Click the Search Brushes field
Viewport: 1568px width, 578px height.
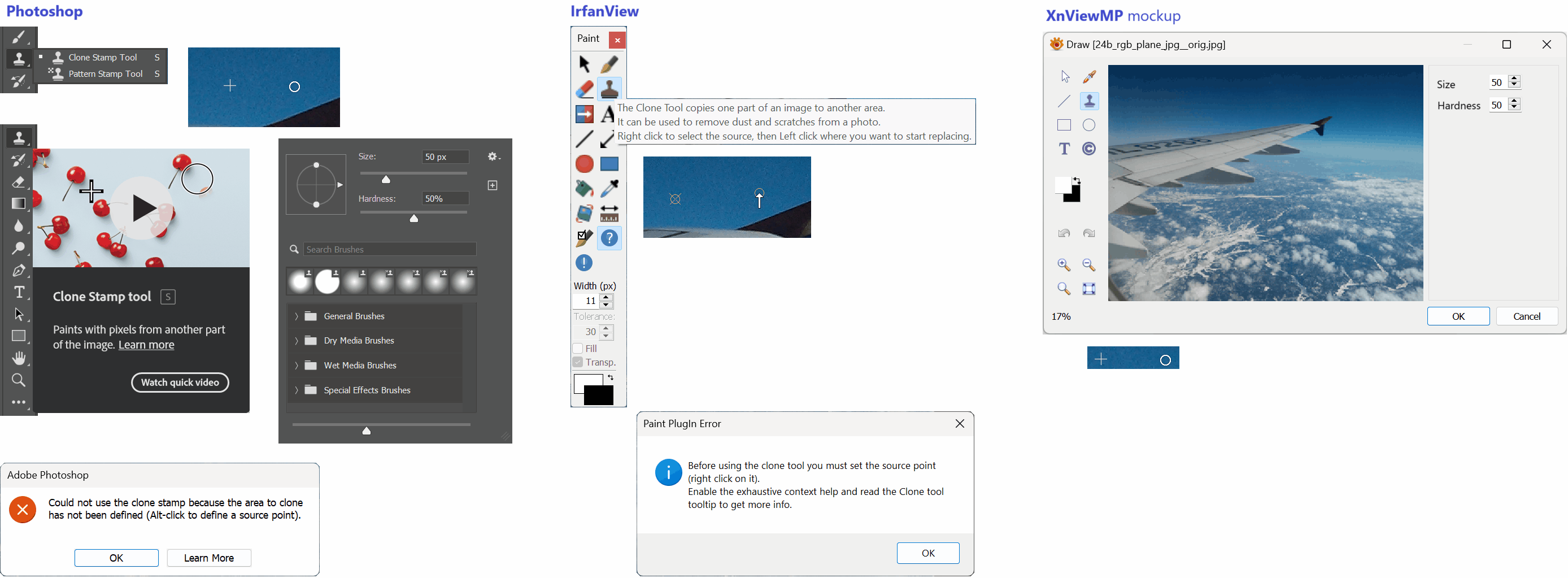390,250
